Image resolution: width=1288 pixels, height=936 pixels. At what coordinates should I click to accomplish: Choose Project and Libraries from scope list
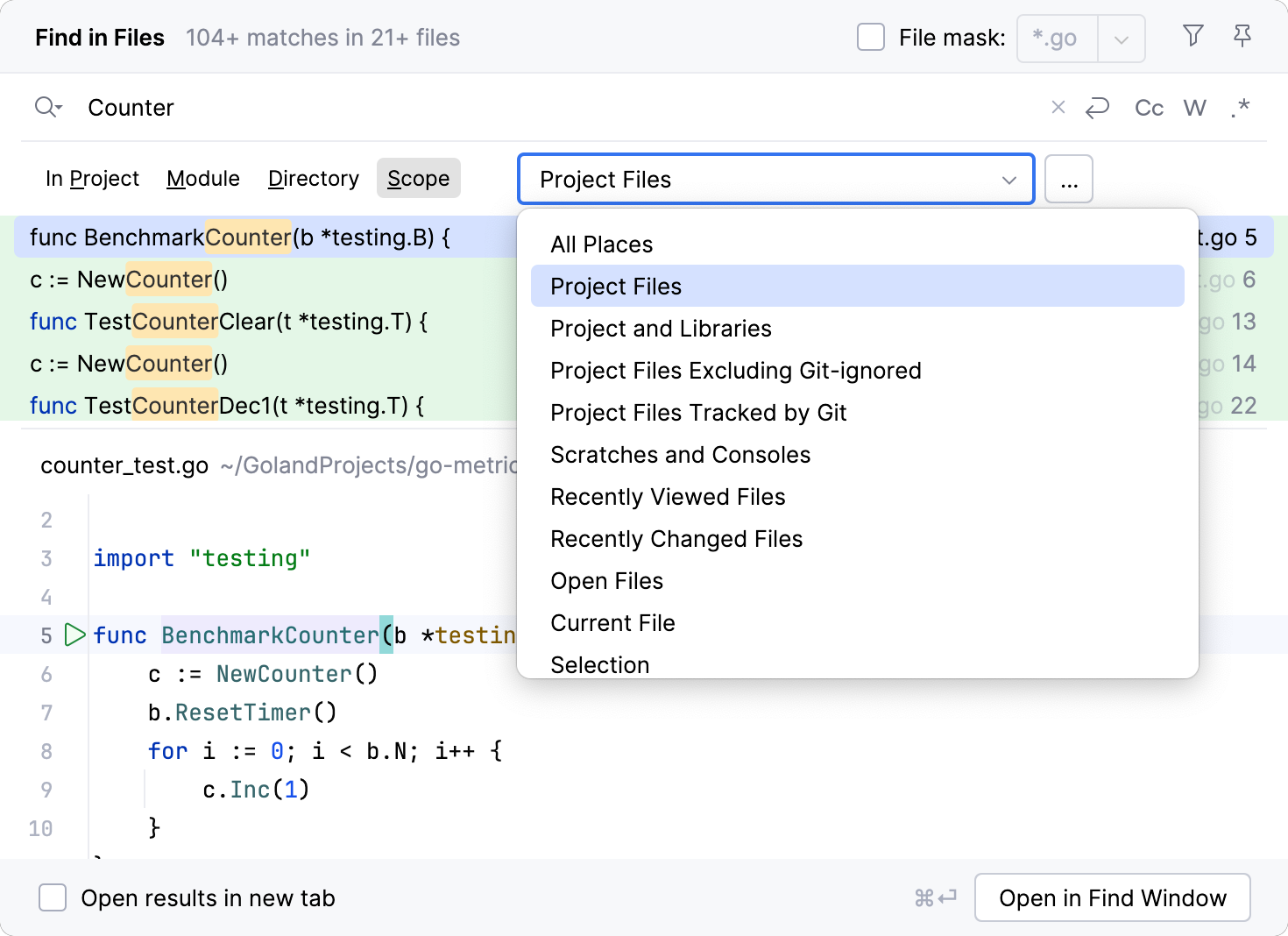point(661,329)
